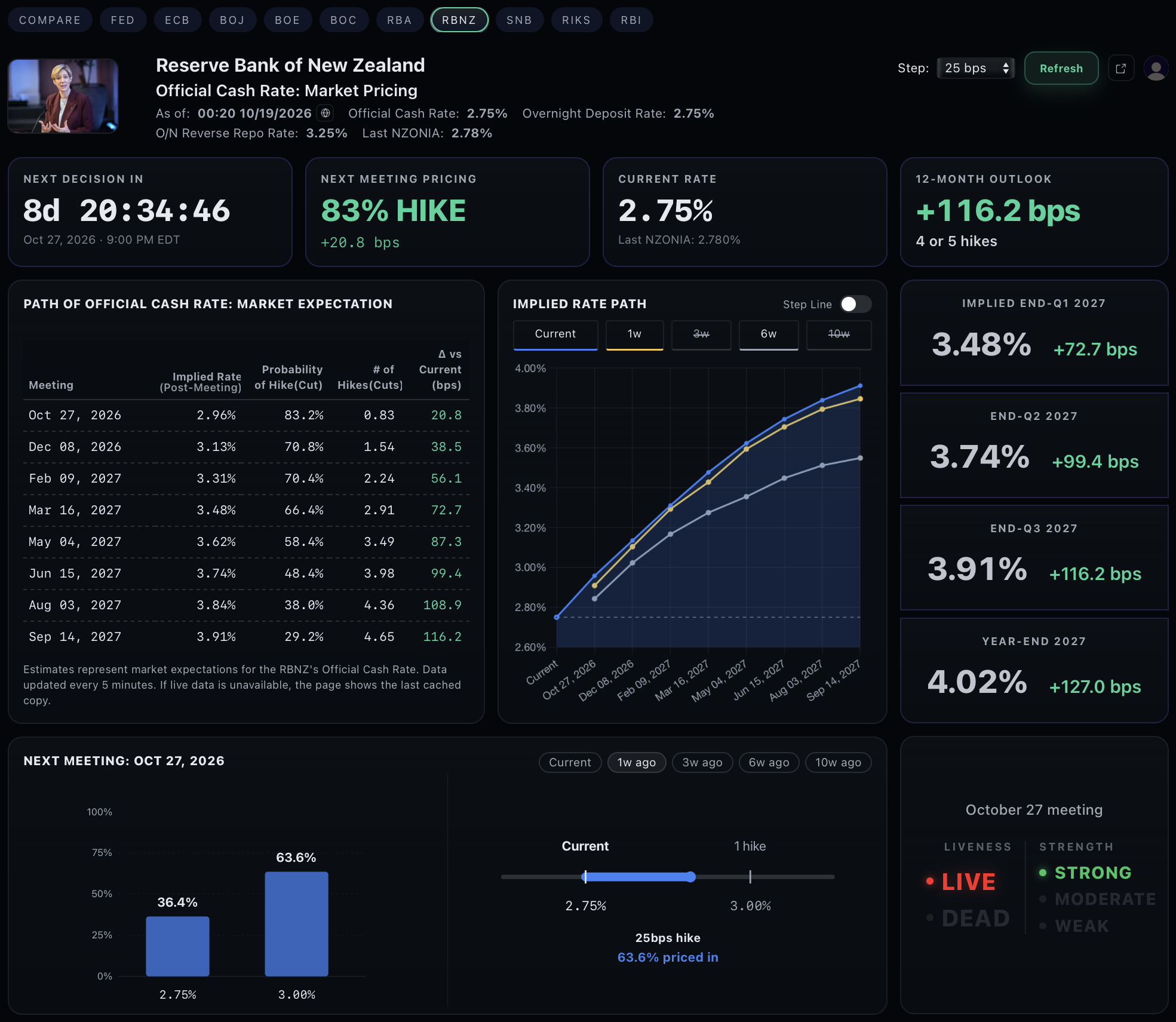Toggle the 6w series in the Implied Rate Path chart

click(769, 334)
